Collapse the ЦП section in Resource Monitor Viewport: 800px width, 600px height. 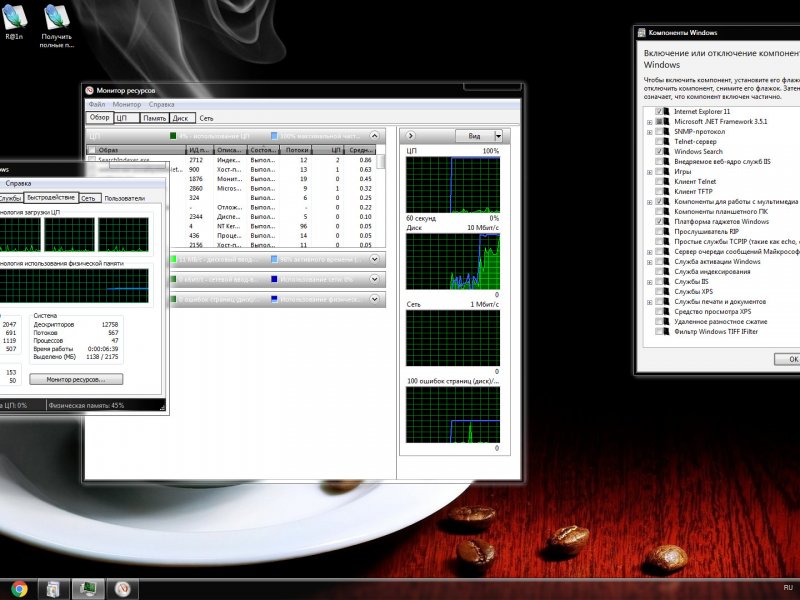pyautogui.click(x=374, y=136)
